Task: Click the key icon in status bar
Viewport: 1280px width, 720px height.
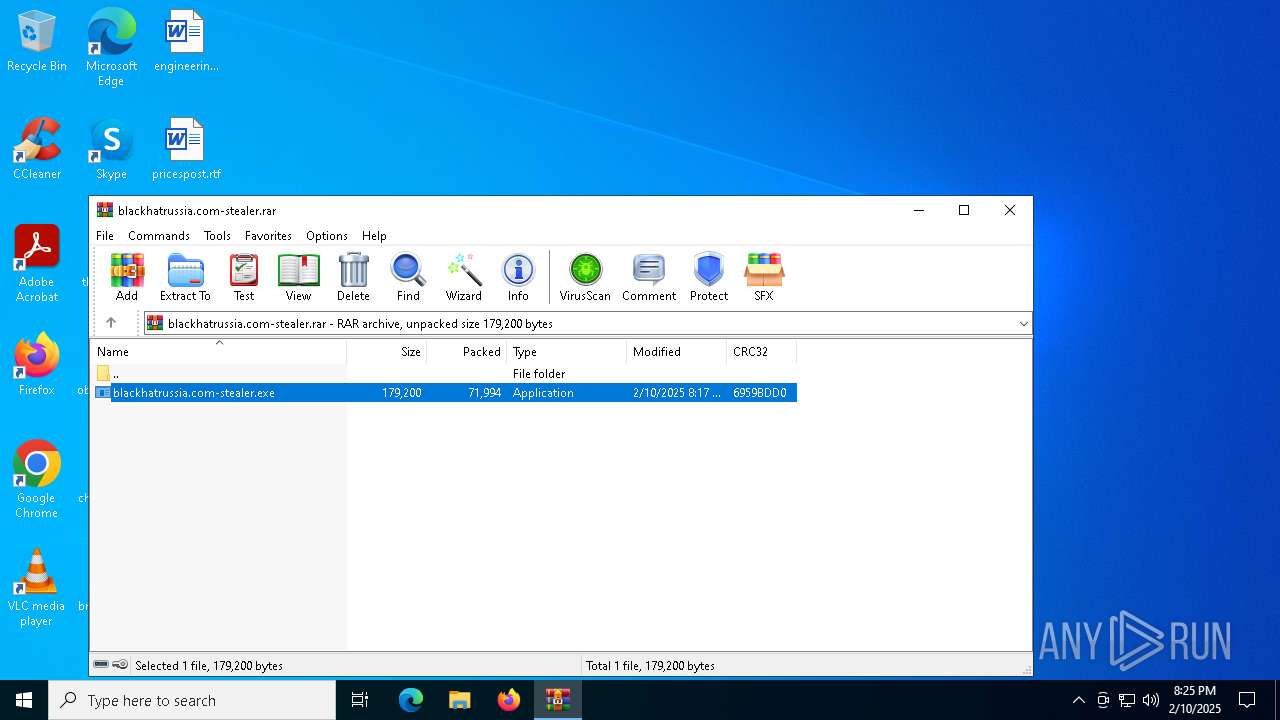Action: pos(120,665)
